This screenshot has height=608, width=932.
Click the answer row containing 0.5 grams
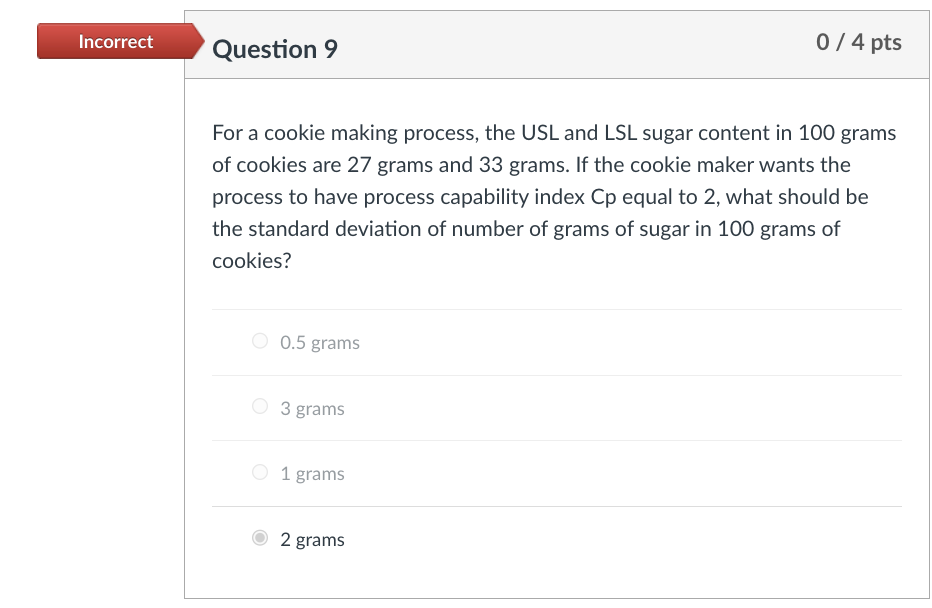point(556,342)
